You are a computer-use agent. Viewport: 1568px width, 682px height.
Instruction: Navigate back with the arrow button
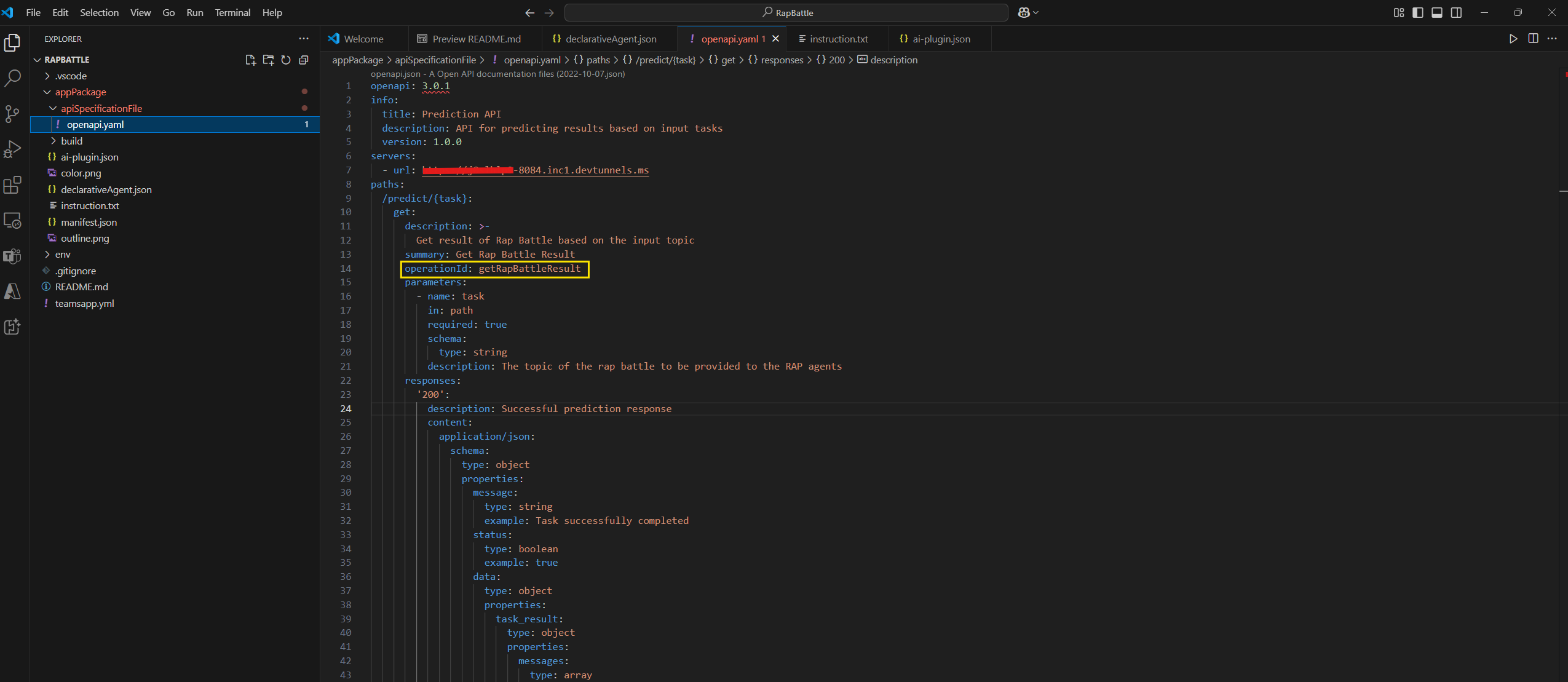coord(529,12)
